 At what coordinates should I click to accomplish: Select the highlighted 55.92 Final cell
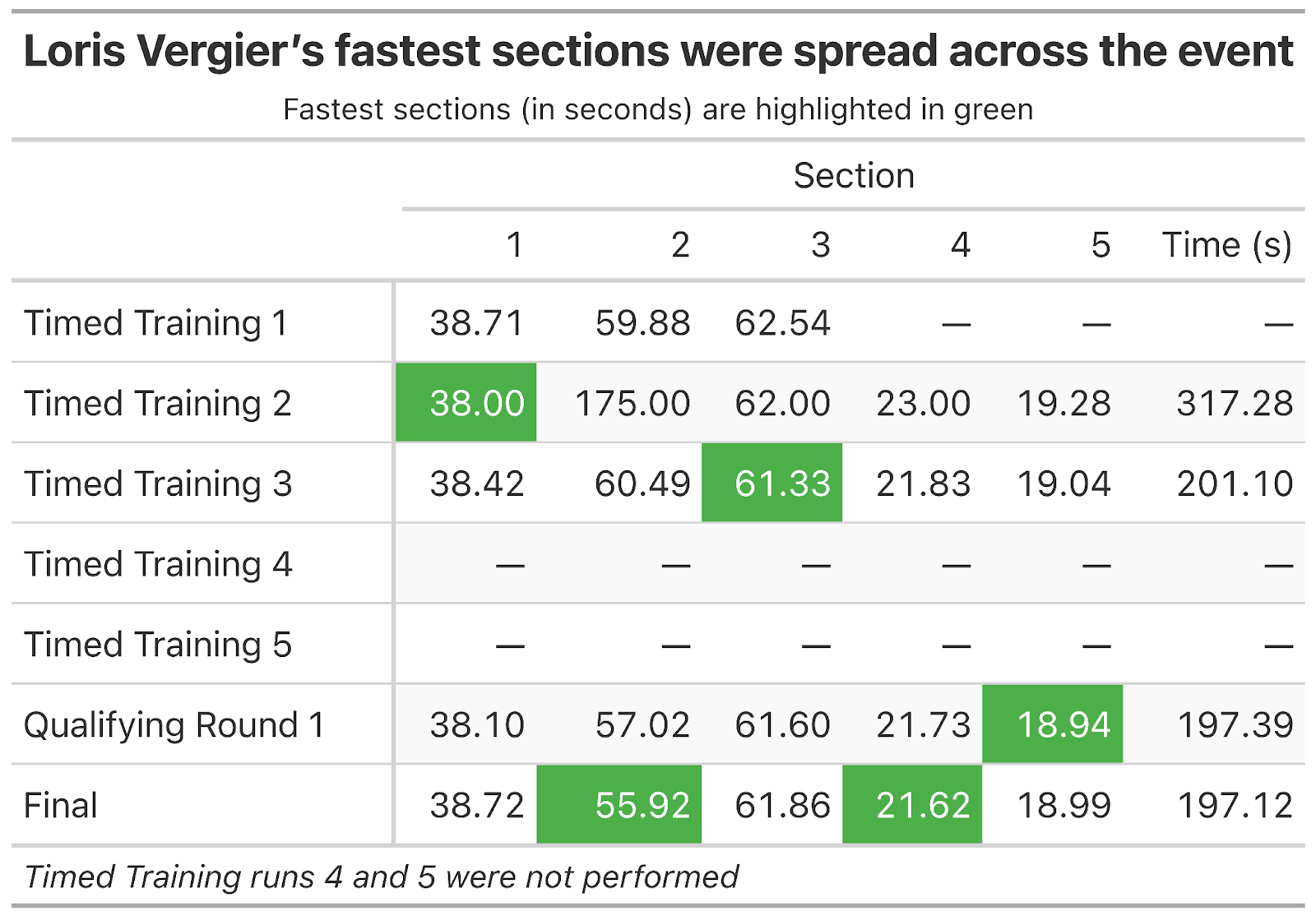pos(619,805)
